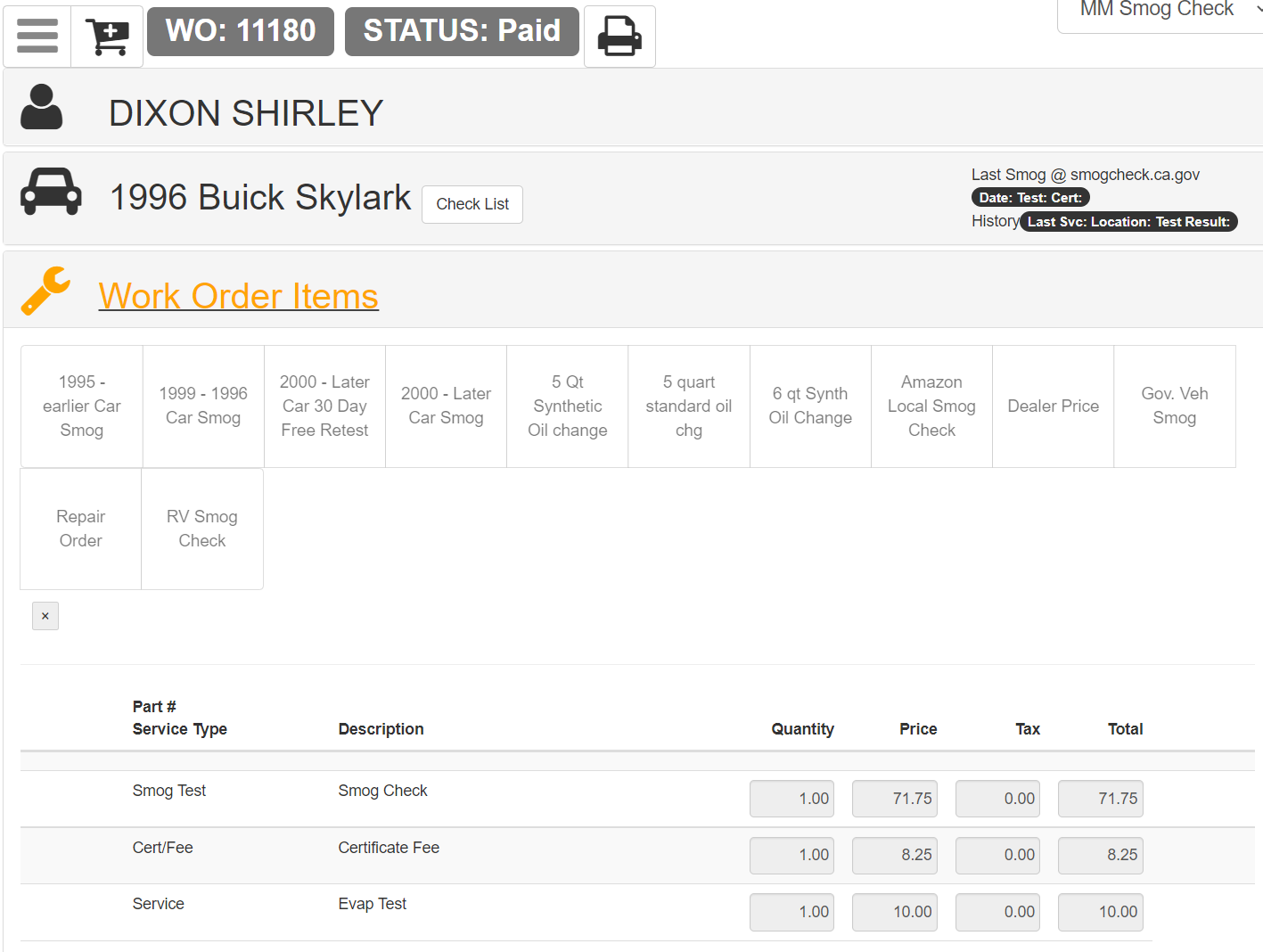1263x952 pixels.
Task: Click the add-to-cart icon
Action: pyautogui.click(x=107, y=36)
